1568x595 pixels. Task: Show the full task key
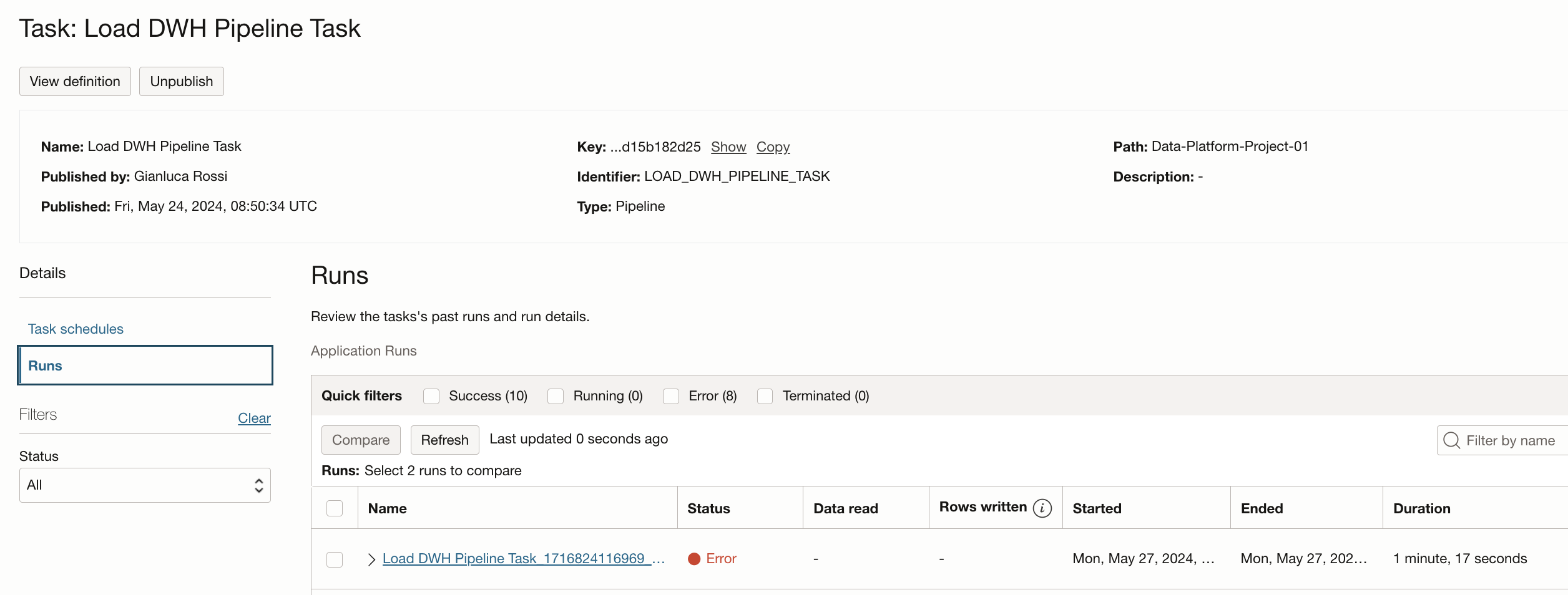click(728, 147)
